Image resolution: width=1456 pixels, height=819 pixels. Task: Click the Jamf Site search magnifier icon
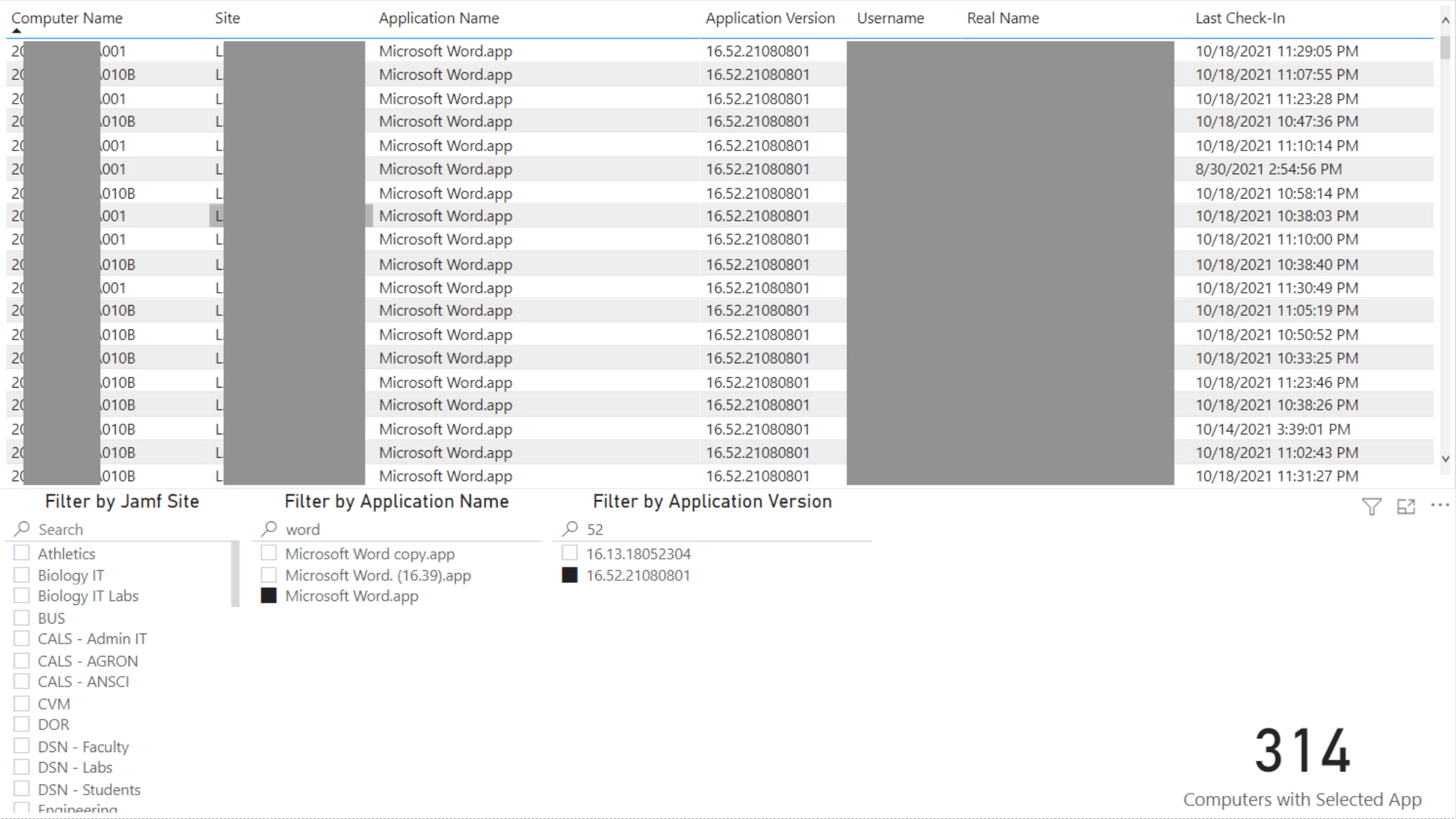click(x=23, y=528)
